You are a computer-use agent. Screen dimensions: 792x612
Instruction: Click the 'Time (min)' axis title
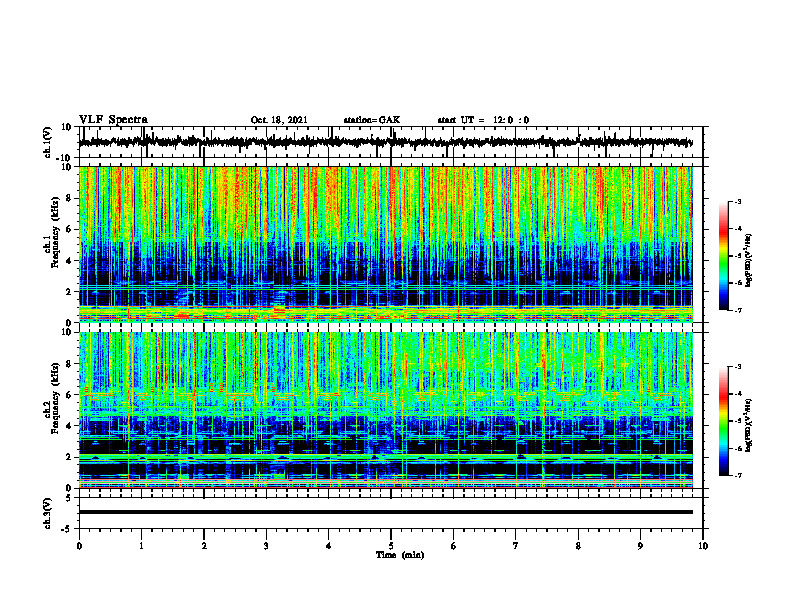[400, 555]
